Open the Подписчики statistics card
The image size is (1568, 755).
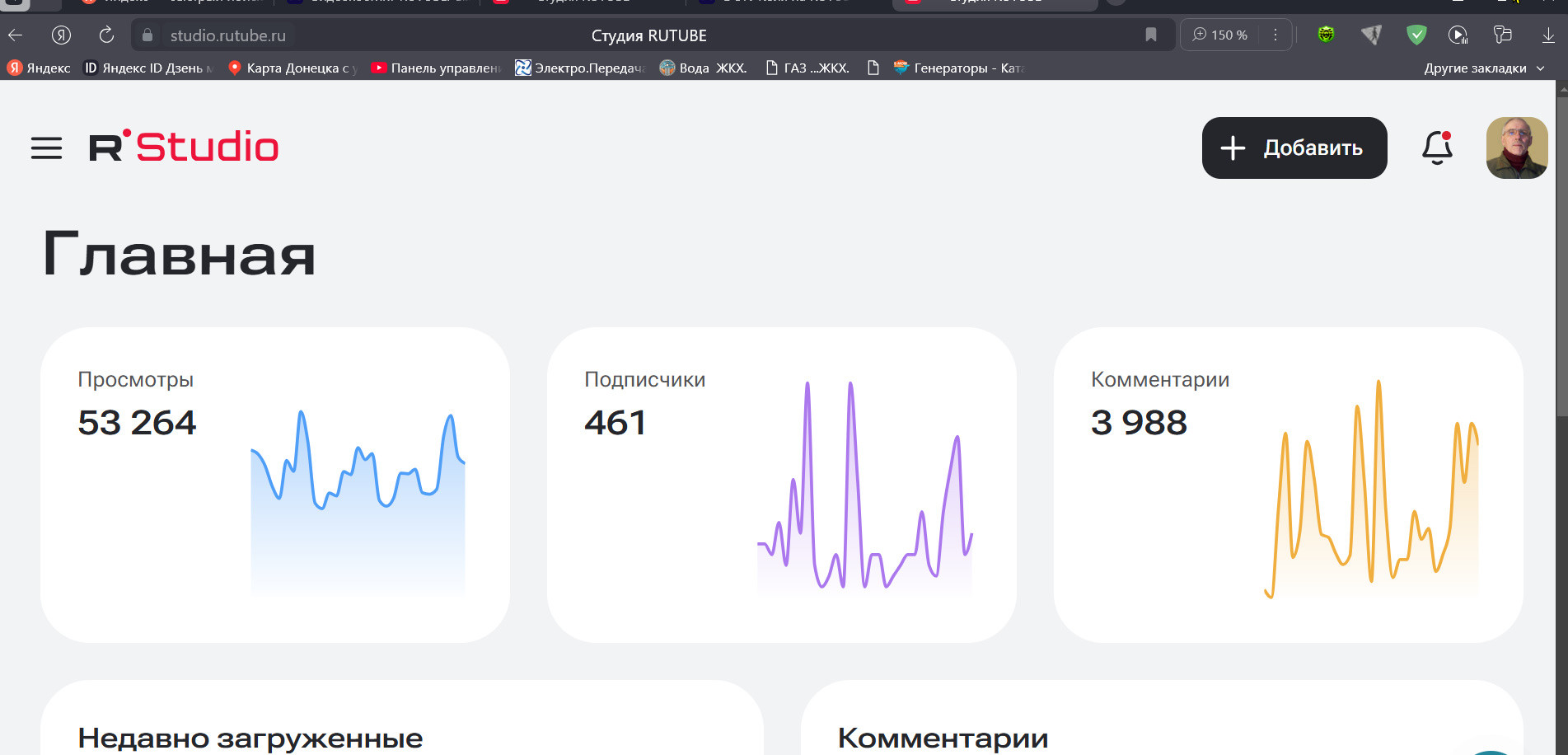782,485
